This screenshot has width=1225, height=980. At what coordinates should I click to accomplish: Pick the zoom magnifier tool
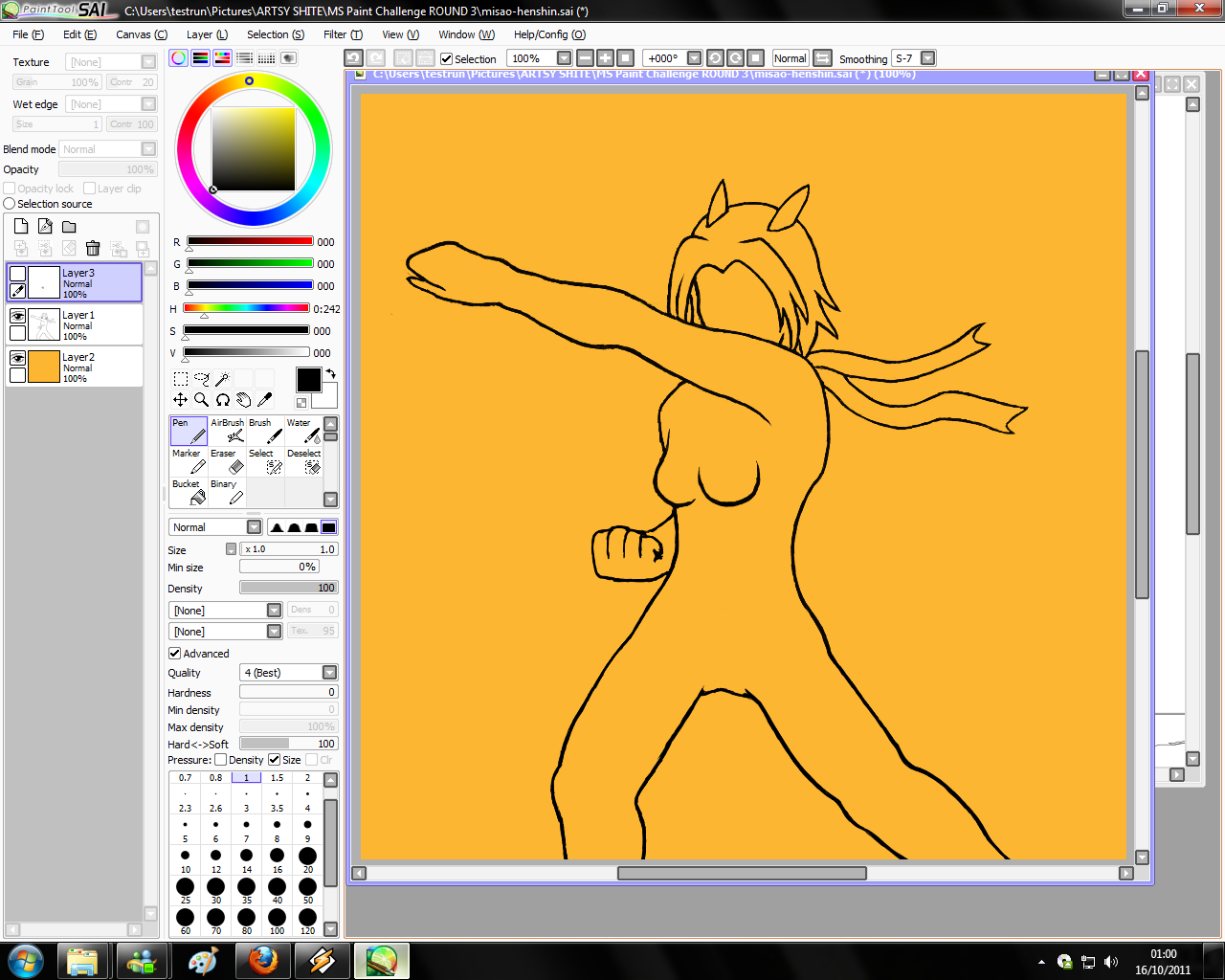(201, 400)
